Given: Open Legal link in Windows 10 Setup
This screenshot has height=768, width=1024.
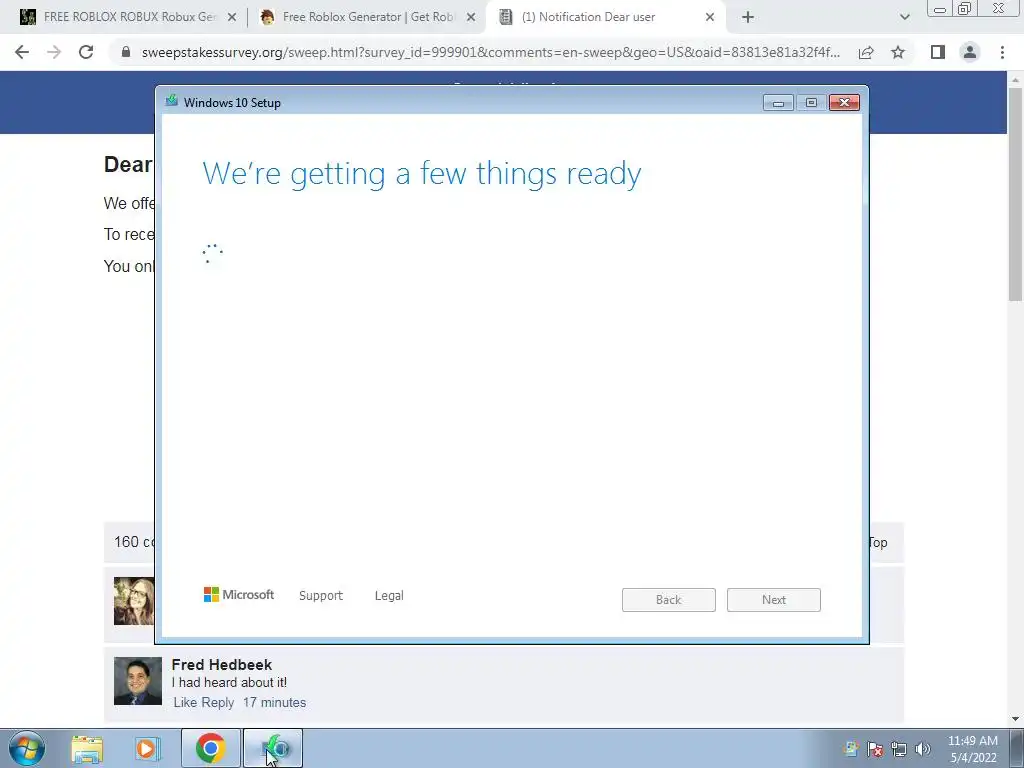Looking at the screenshot, I should tap(389, 596).
